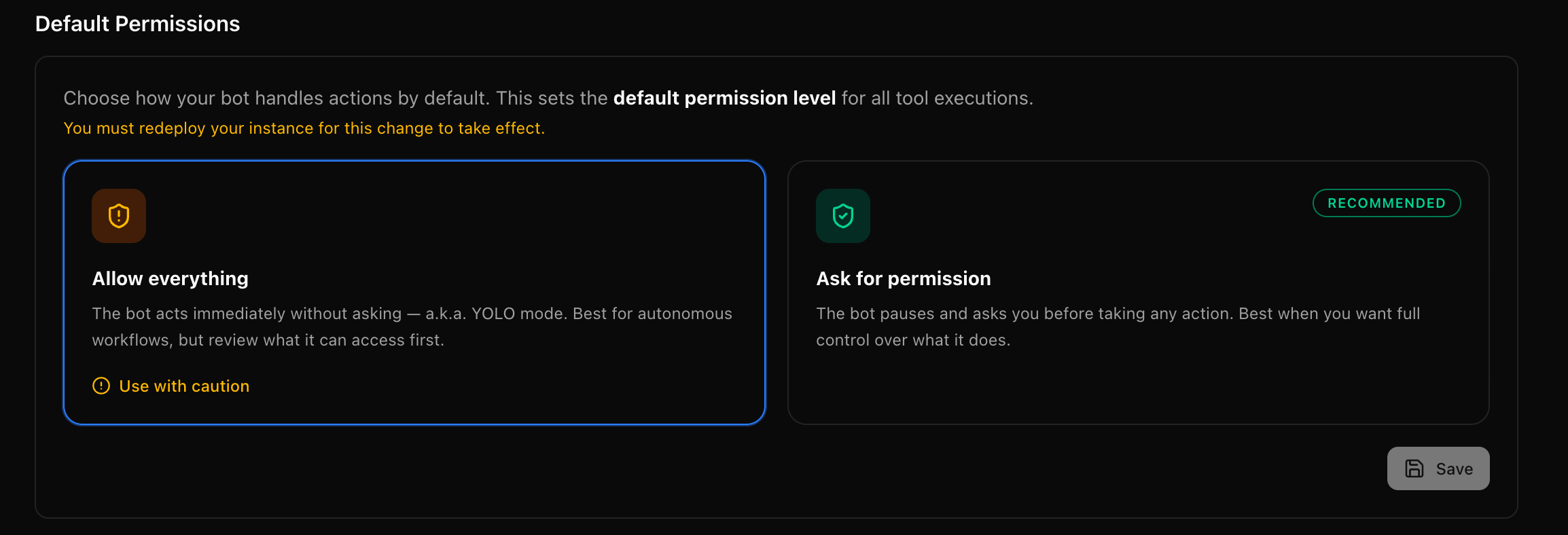This screenshot has height=535, width=1568.
Task: Click the floppy disk save icon
Action: point(1414,468)
